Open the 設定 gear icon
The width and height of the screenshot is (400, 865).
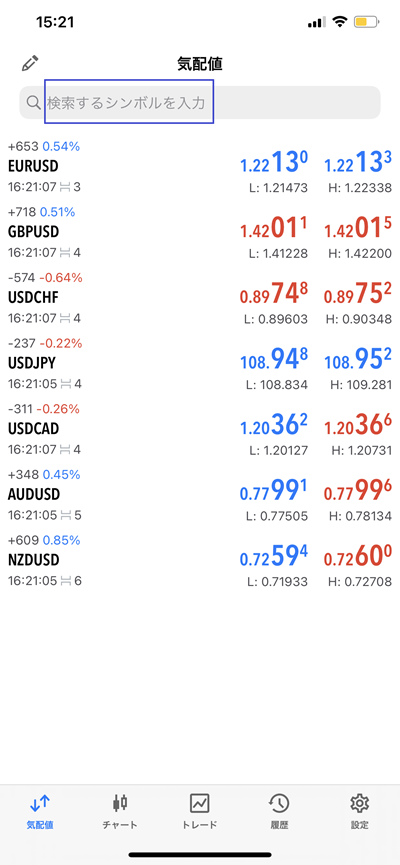click(359, 803)
